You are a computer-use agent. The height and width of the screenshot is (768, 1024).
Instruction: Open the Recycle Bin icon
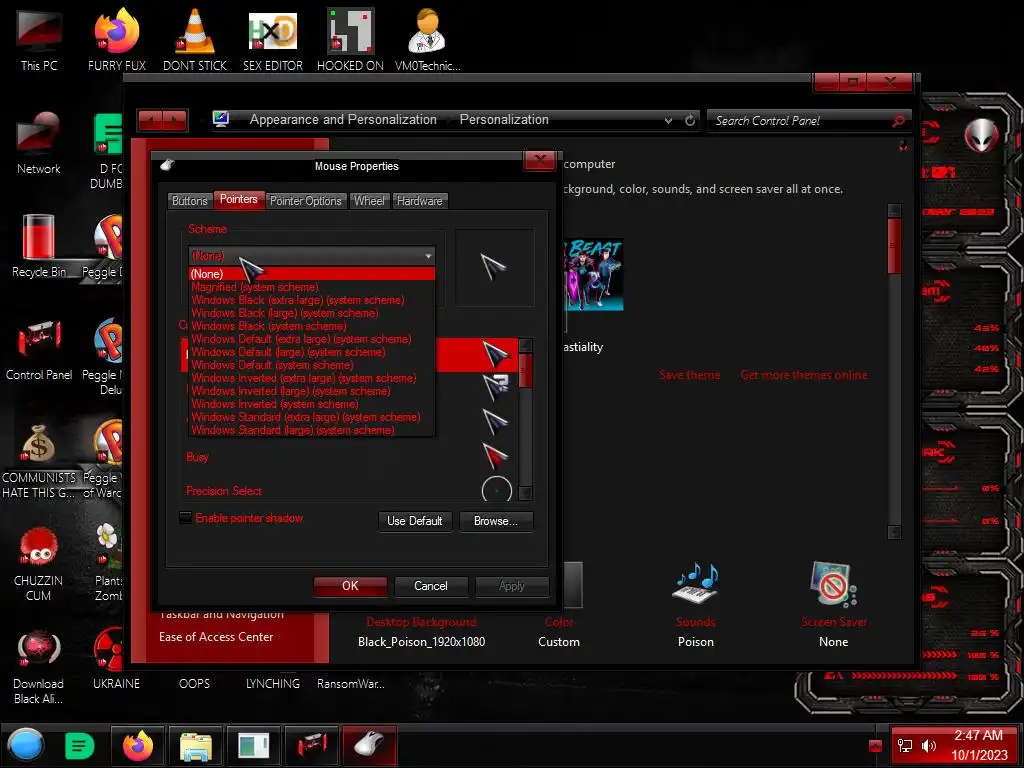39,246
